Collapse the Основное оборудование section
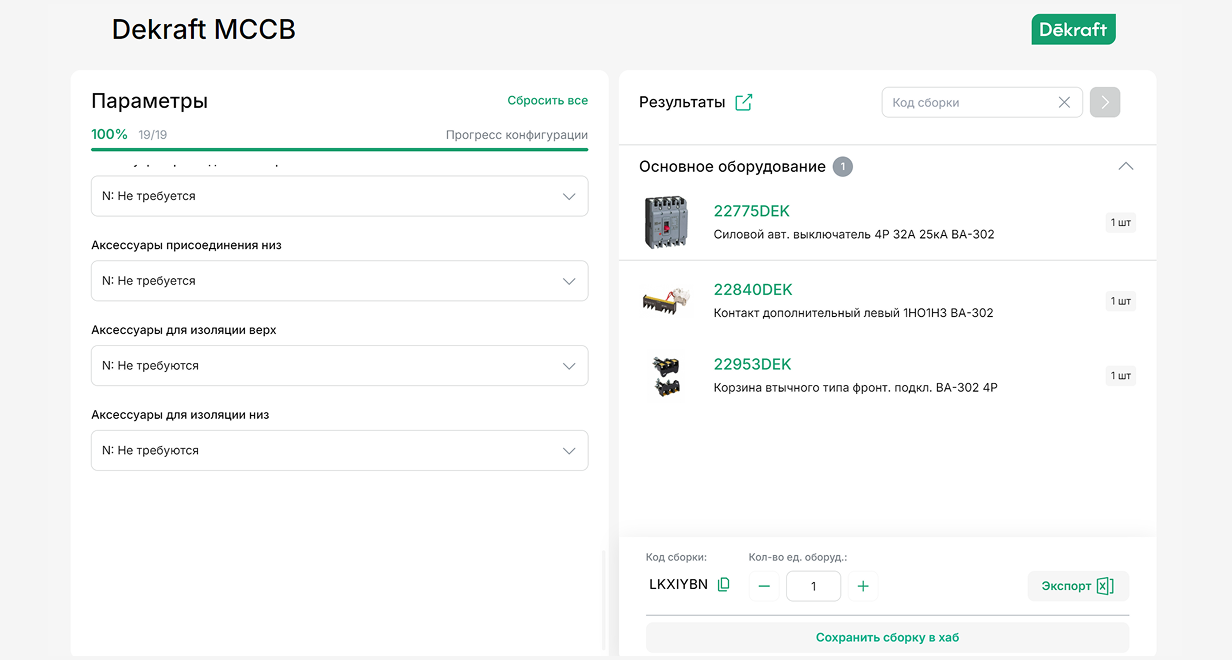The image size is (1232, 660). click(x=1125, y=166)
